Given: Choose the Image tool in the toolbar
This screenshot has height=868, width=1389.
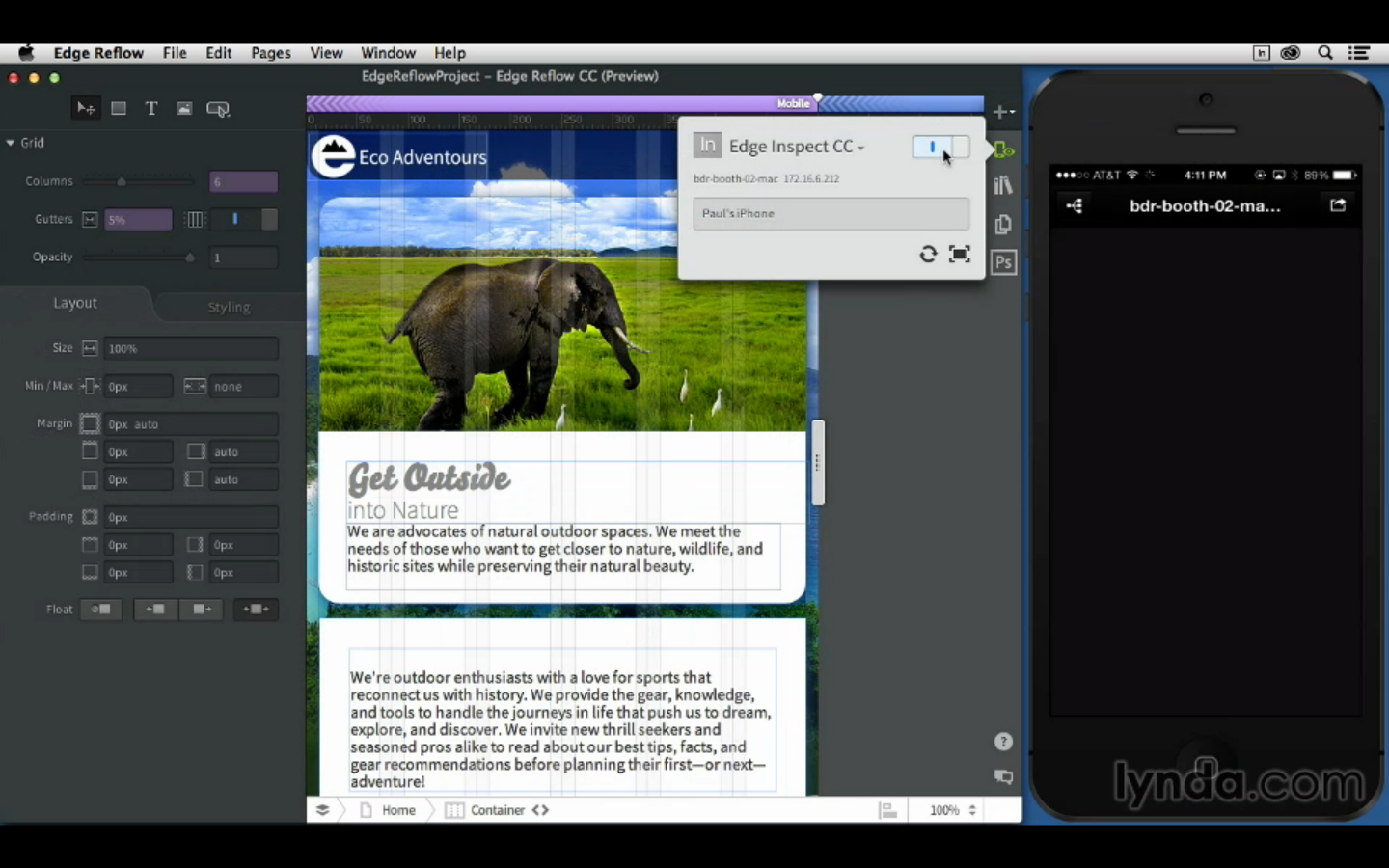Looking at the screenshot, I should [x=183, y=109].
